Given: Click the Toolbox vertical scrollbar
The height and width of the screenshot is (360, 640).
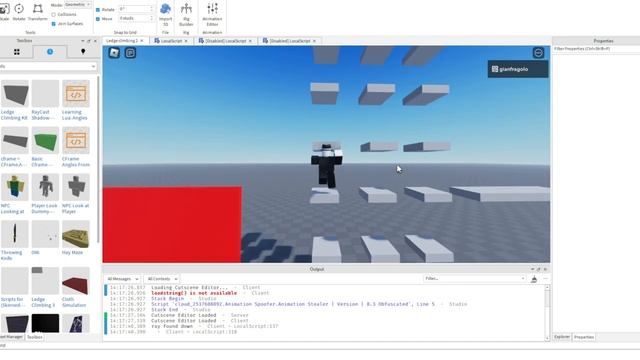Looking at the screenshot, I should 98,159.
